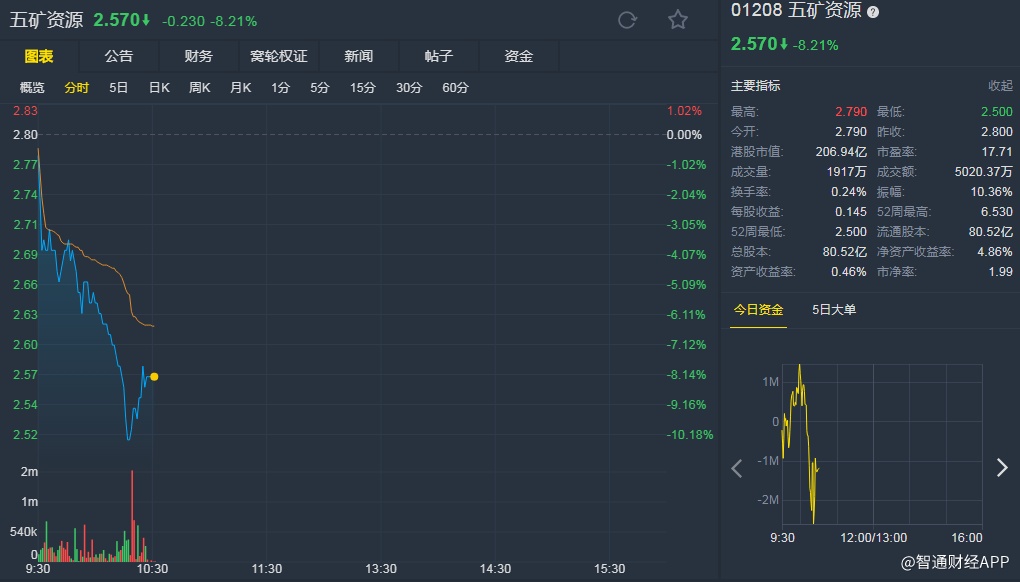Select the 新闻 tab
Screen dimensions: 1020x582
click(358, 56)
